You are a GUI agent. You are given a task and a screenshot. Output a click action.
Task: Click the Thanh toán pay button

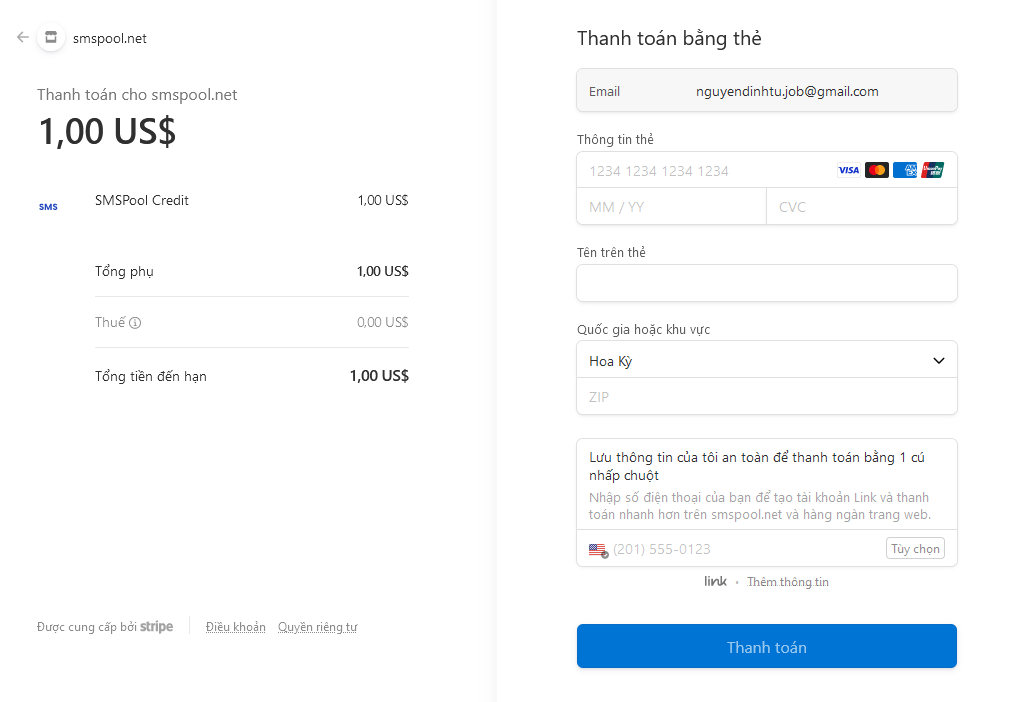[x=767, y=646]
